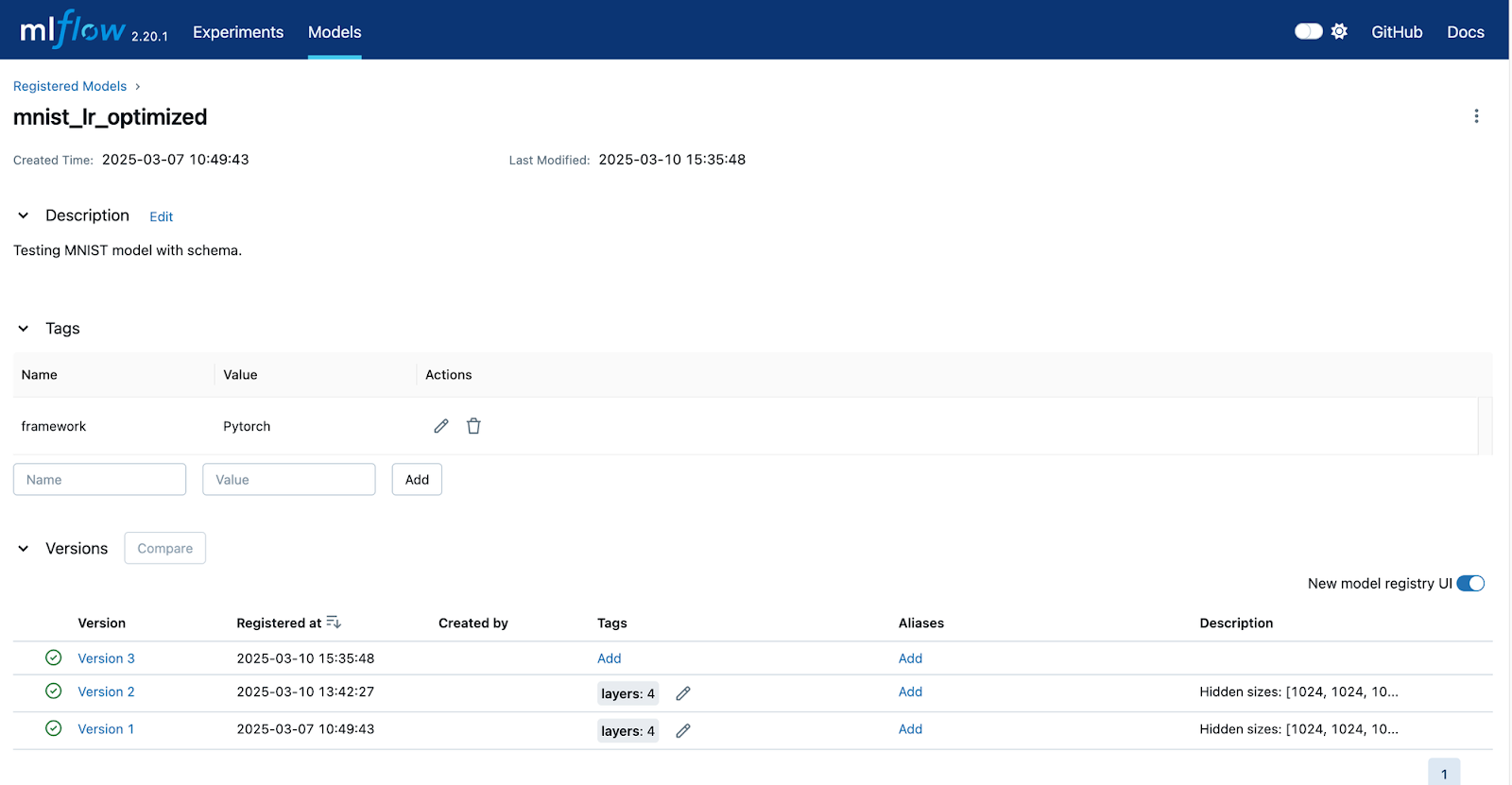Add an alias to Version 1
Screen dimensions: 1512x785
click(910, 729)
